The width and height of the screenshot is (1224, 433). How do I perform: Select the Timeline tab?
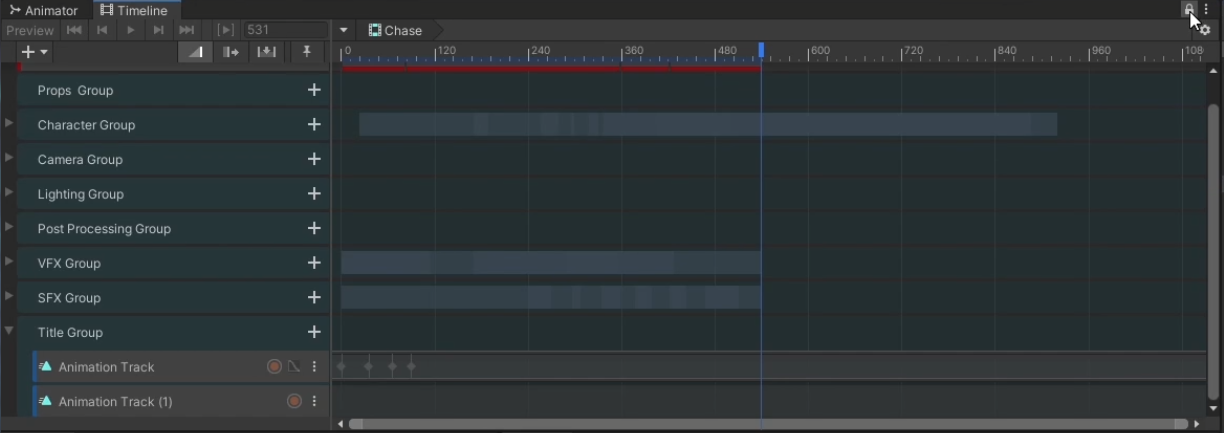click(134, 10)
